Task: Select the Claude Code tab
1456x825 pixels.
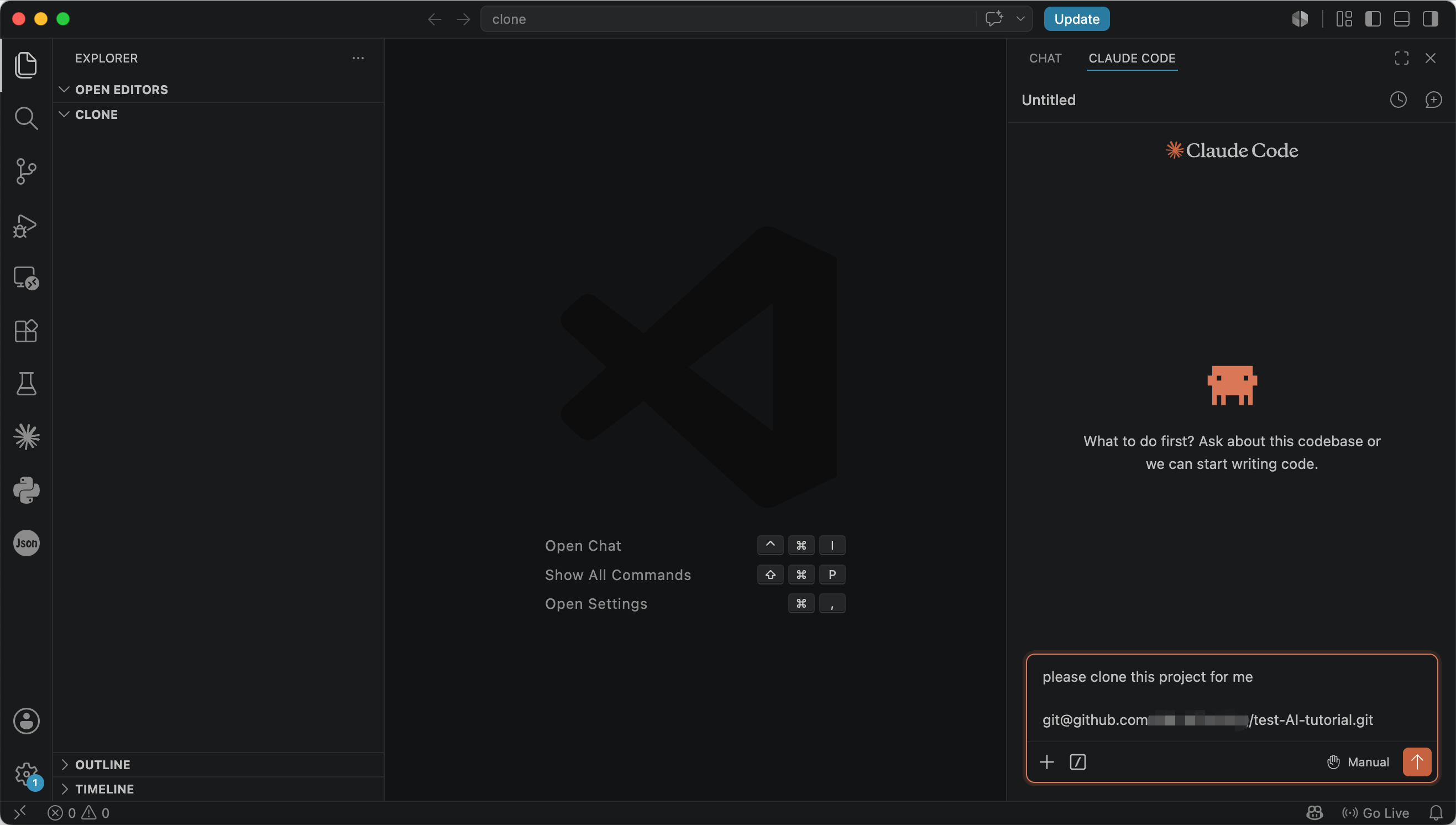Action: [1132, 59]
